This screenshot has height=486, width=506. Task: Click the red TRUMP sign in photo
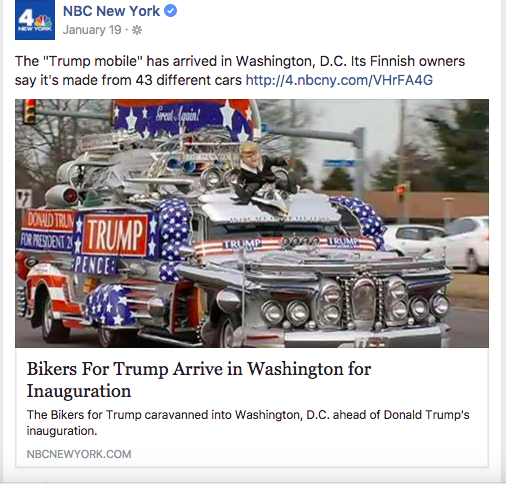[115, 236]
